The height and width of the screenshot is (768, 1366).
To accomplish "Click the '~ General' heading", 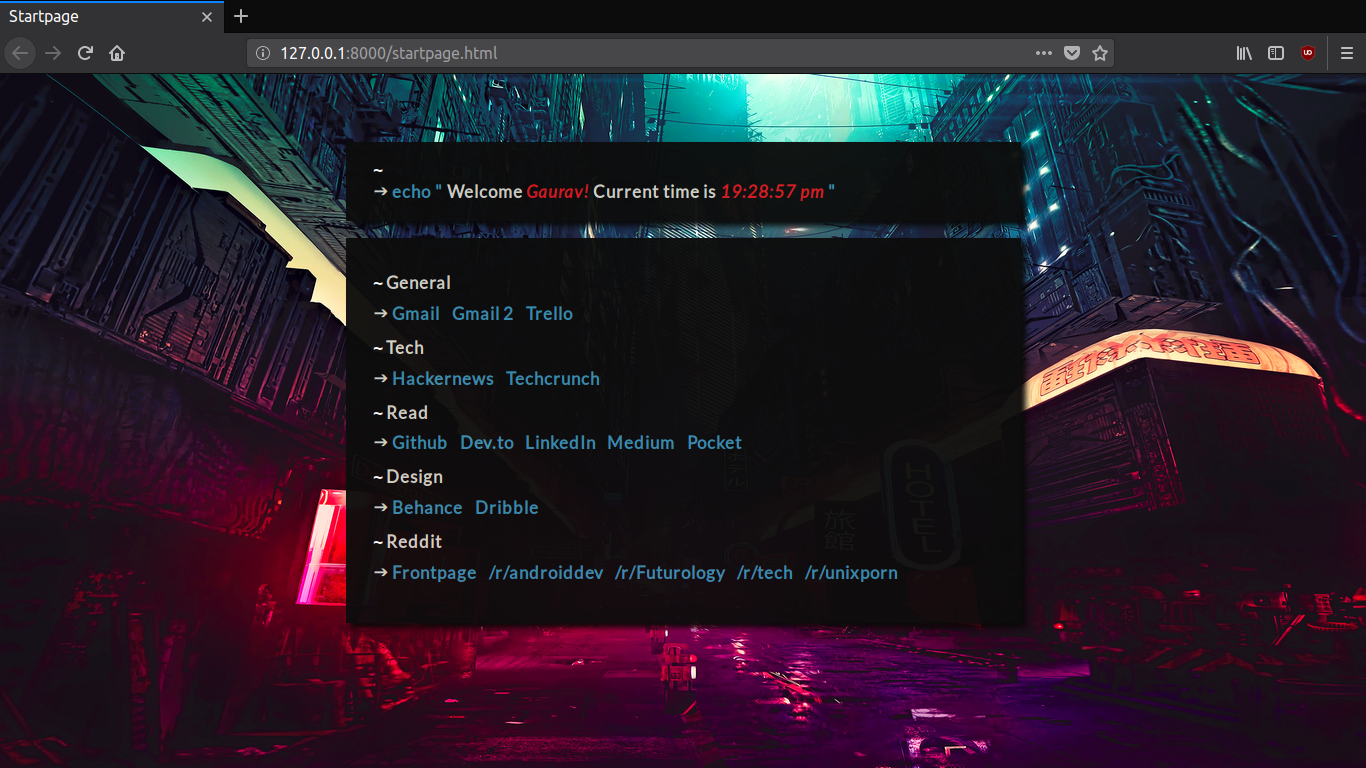I will 412,283.
